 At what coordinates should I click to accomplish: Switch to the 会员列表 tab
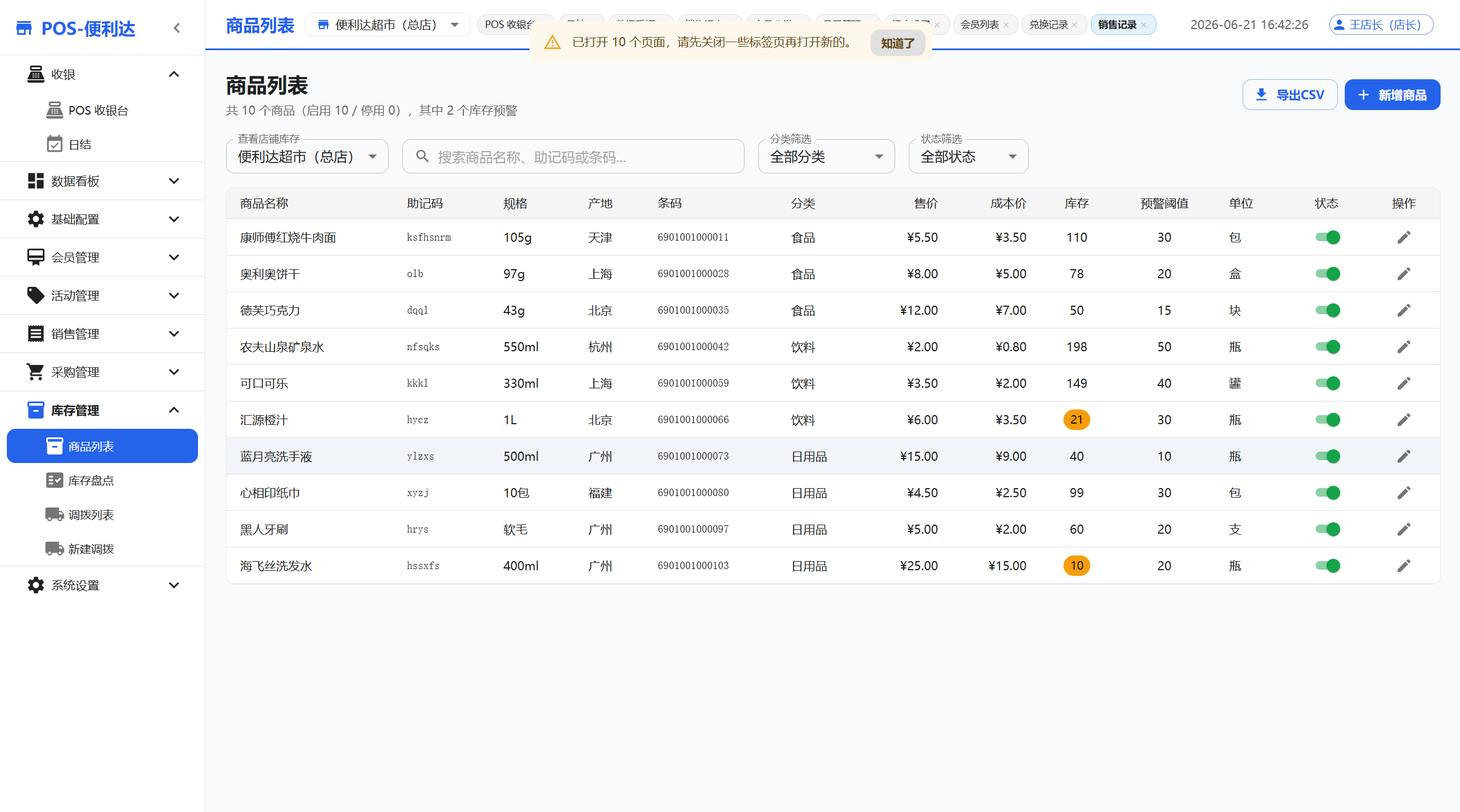point(980,25)
